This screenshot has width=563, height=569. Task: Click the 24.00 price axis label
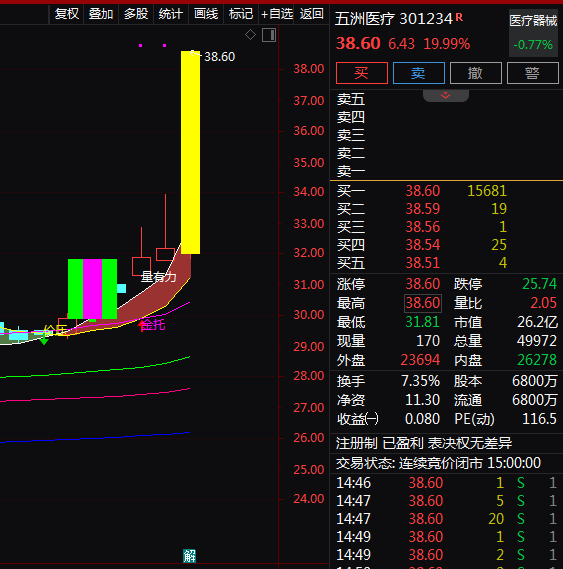(x=309, y=499)
